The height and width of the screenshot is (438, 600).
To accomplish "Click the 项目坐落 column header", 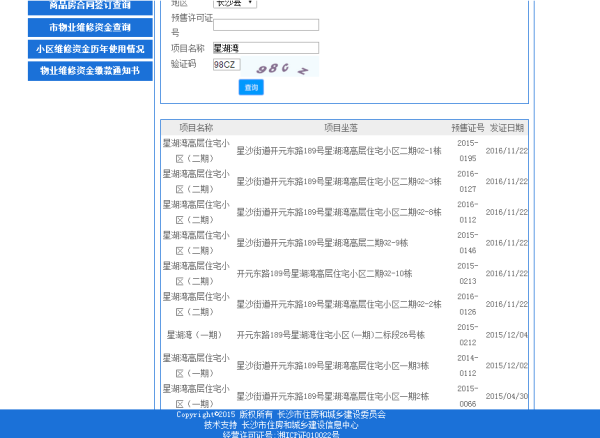I will pyautogui.click(x=340, y=128).
